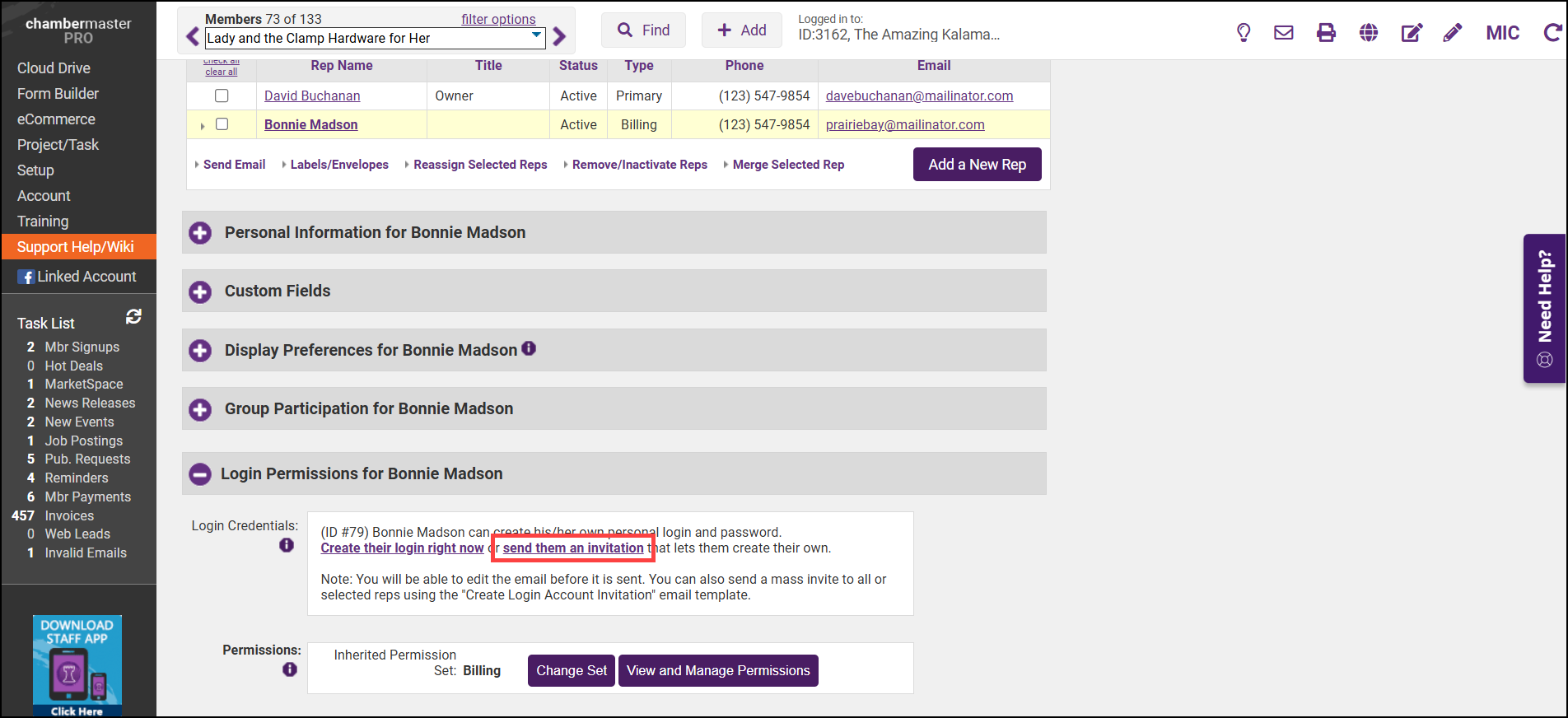Screen dimensions: 1568x718
Task: Expand the Custom Fields section
Action: click(200, 291)
